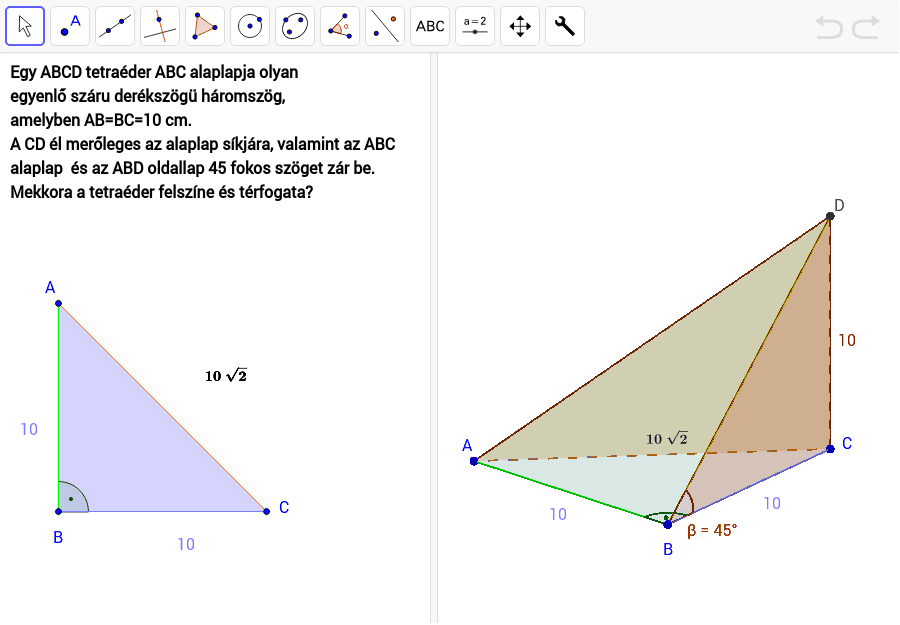Select the Move Graphics View tool
This screenshot has width=900, height=625.
(x=520, y=26)
